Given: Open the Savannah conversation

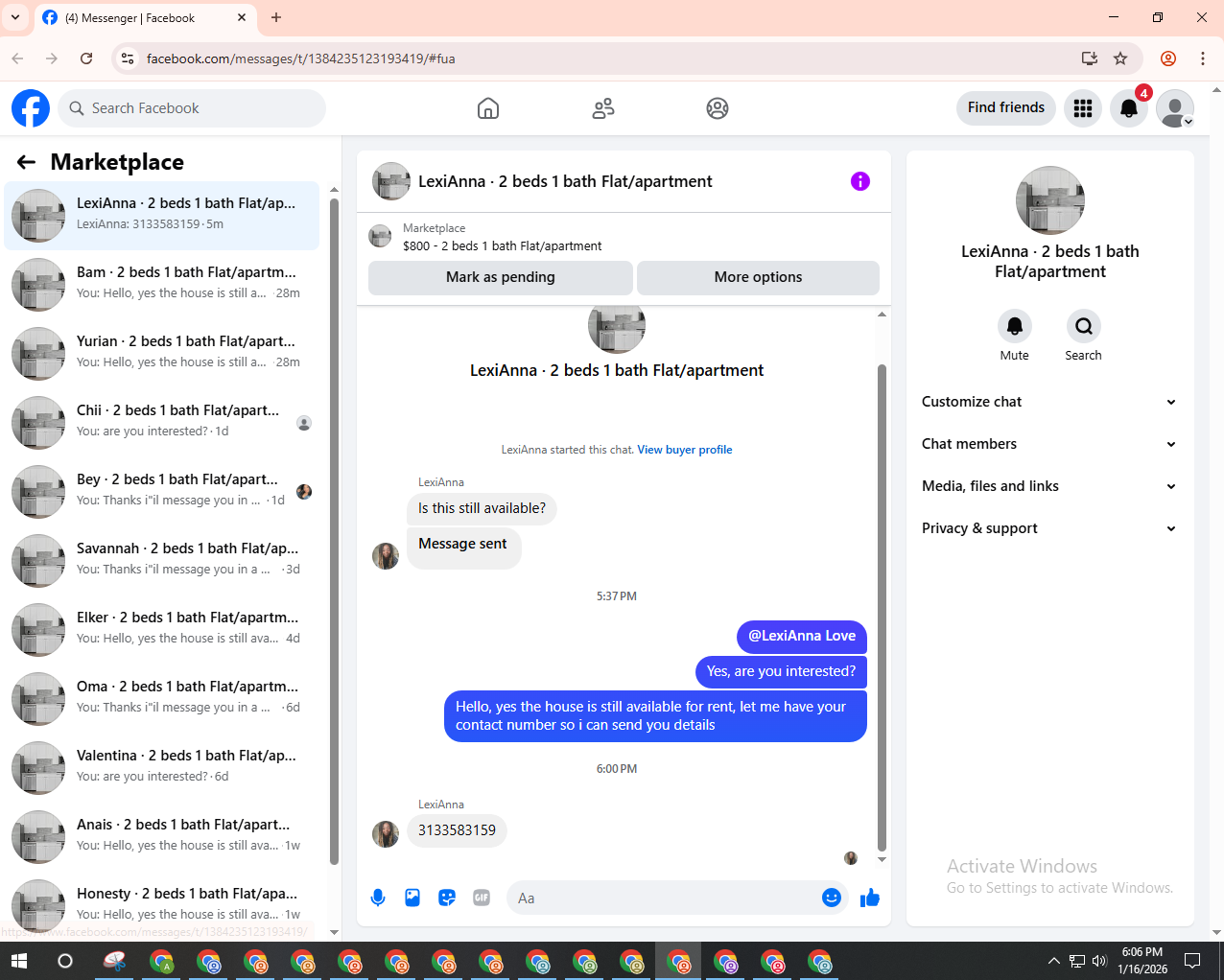Looking at the screenshot, I should pos(162,561).
